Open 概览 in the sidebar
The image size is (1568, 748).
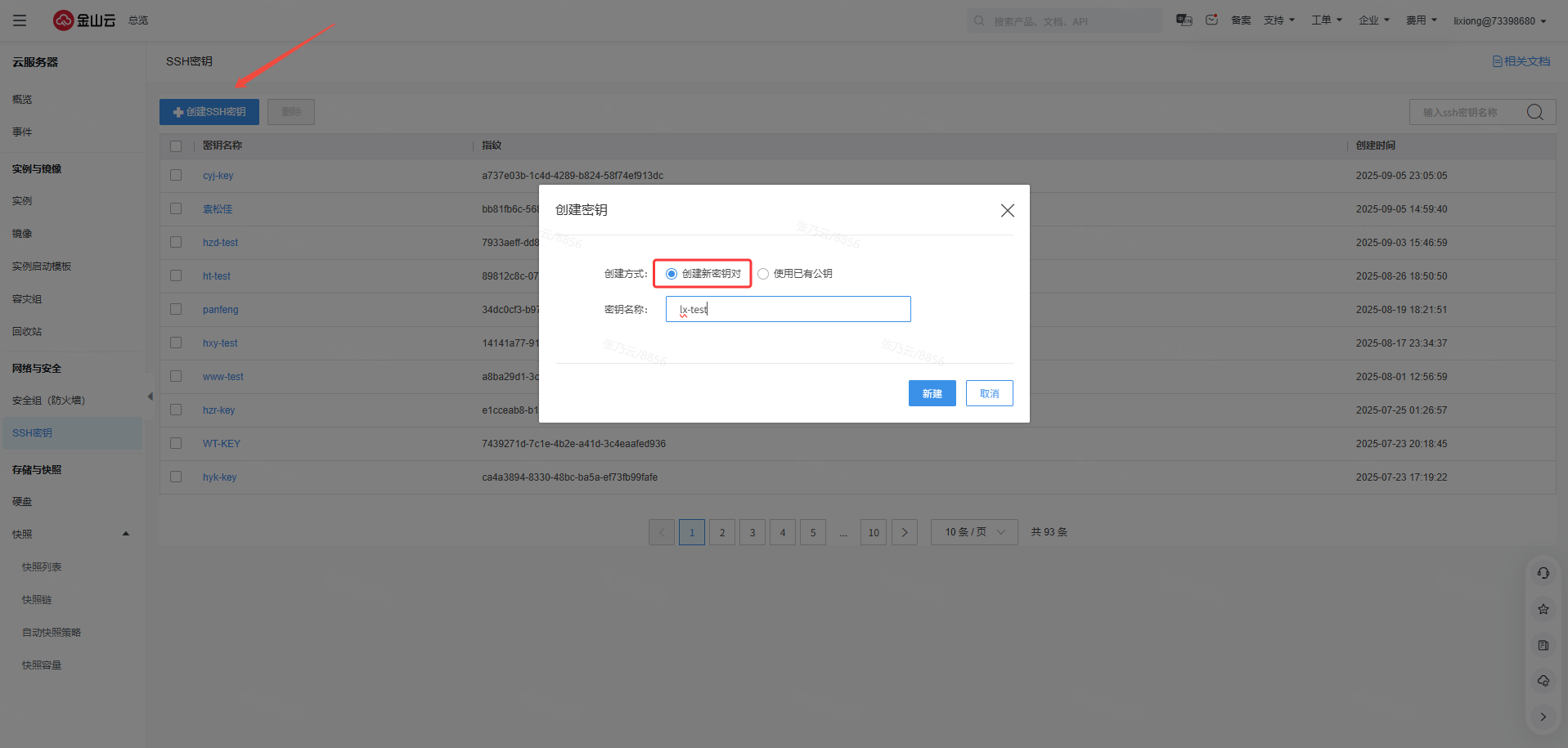pos(22,100)
